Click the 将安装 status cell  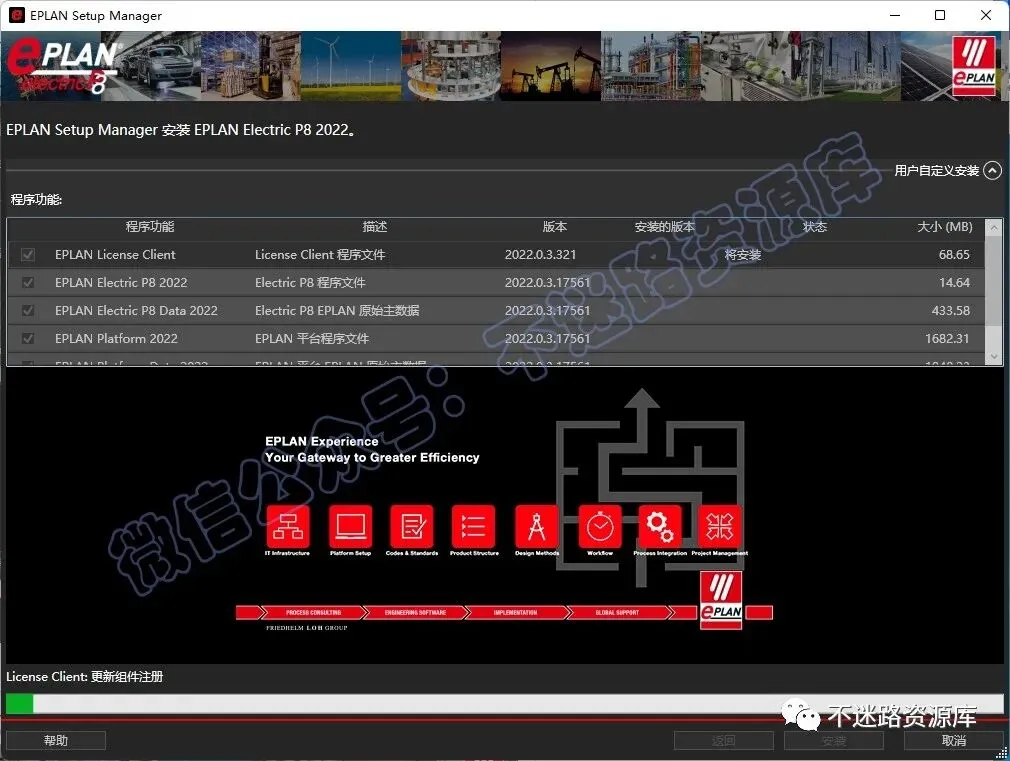tap(743, 255)
